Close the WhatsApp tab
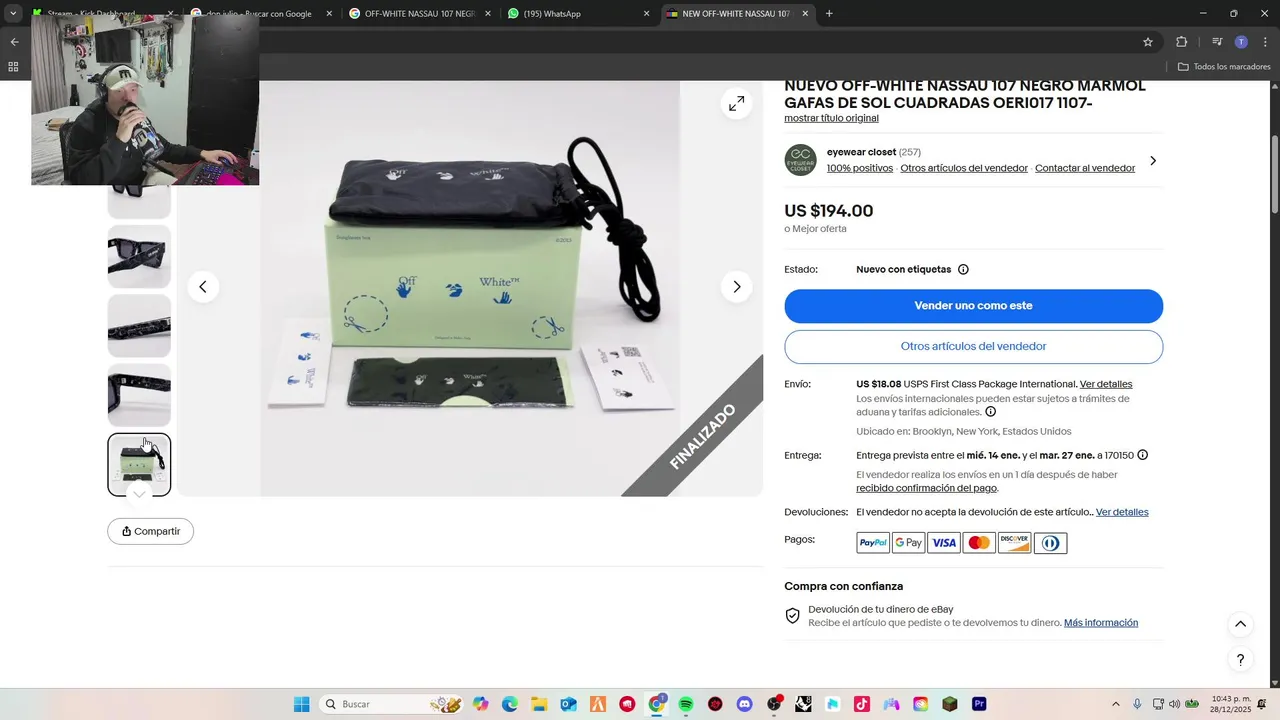1280x720 pixels. click(x=646, y=14)
